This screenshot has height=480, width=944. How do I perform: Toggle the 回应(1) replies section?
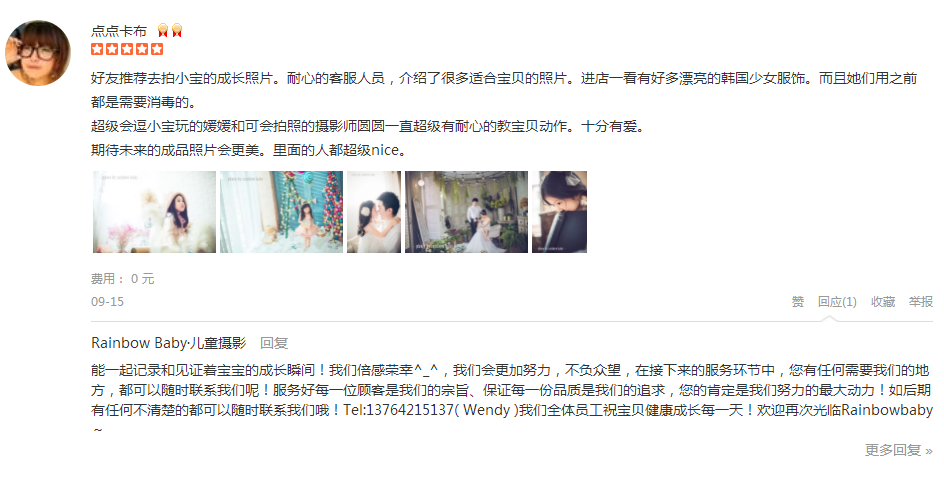point(837,302)
